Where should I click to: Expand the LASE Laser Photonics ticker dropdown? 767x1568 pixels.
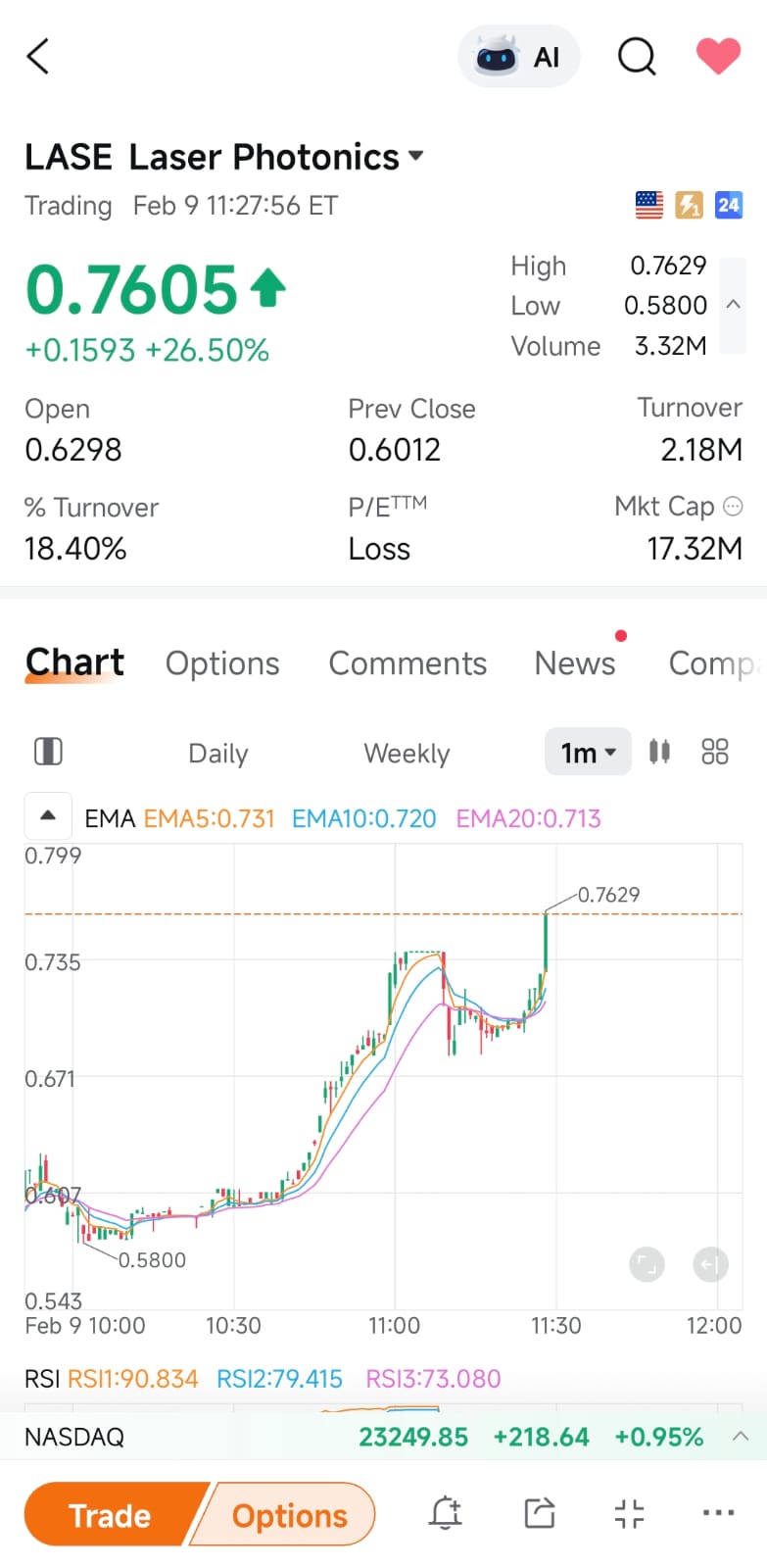416,156
